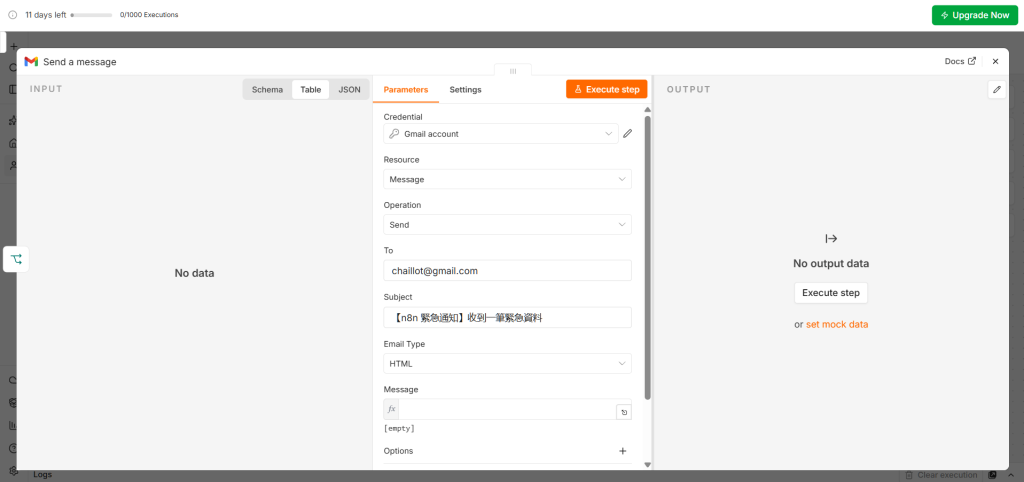Viewport: 1024px width, 482px height.
Task: Click the 11 days left text
Action: [x=46, y=14]
